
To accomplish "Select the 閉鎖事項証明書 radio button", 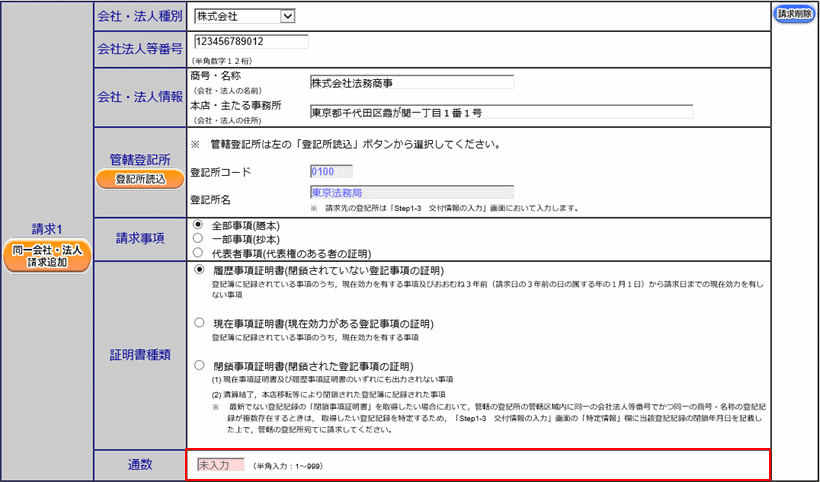I will [x=199, y=365].
